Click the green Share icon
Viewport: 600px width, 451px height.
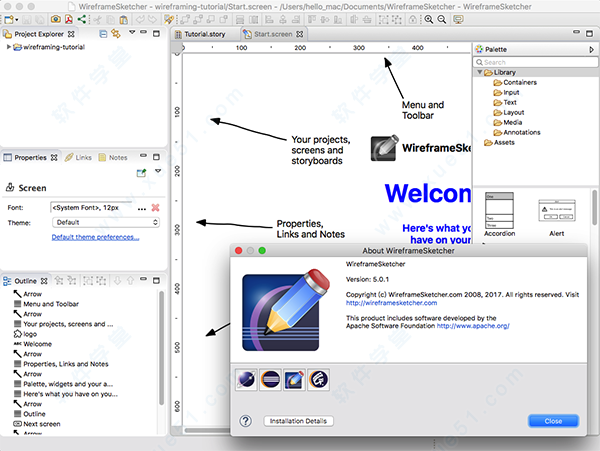click(x=82, y=19)
